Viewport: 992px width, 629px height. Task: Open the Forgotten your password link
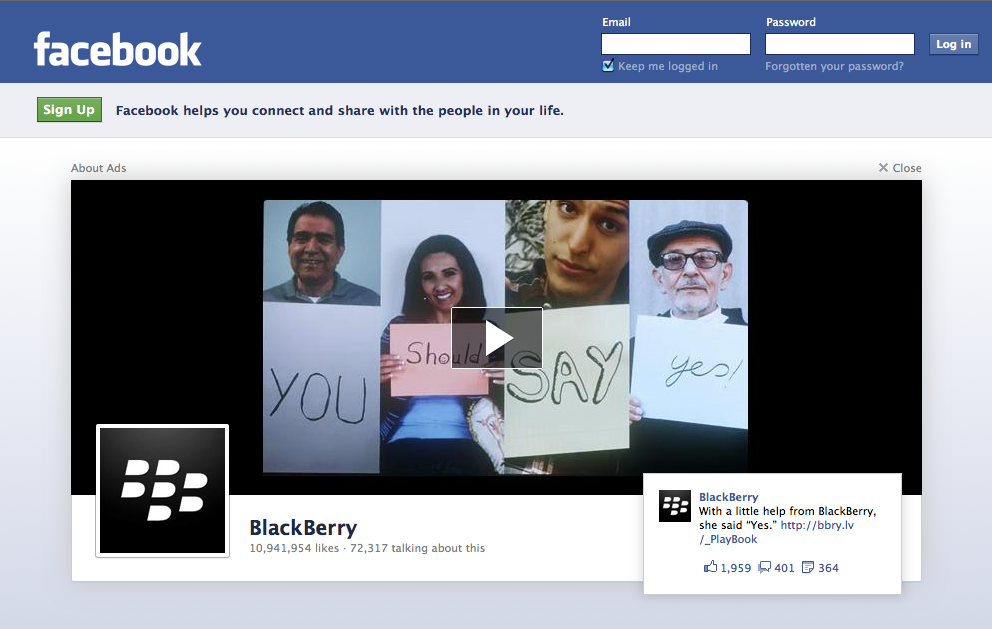click(x=834, y=66)
